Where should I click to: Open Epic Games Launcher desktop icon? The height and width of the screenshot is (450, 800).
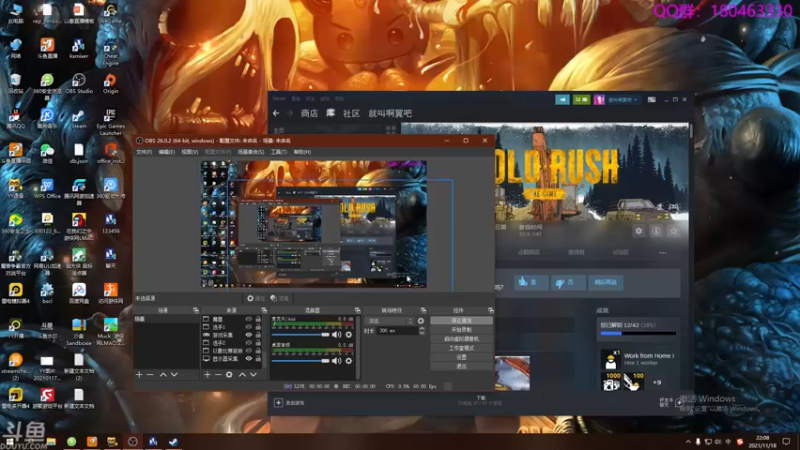[x=110, y=121]
